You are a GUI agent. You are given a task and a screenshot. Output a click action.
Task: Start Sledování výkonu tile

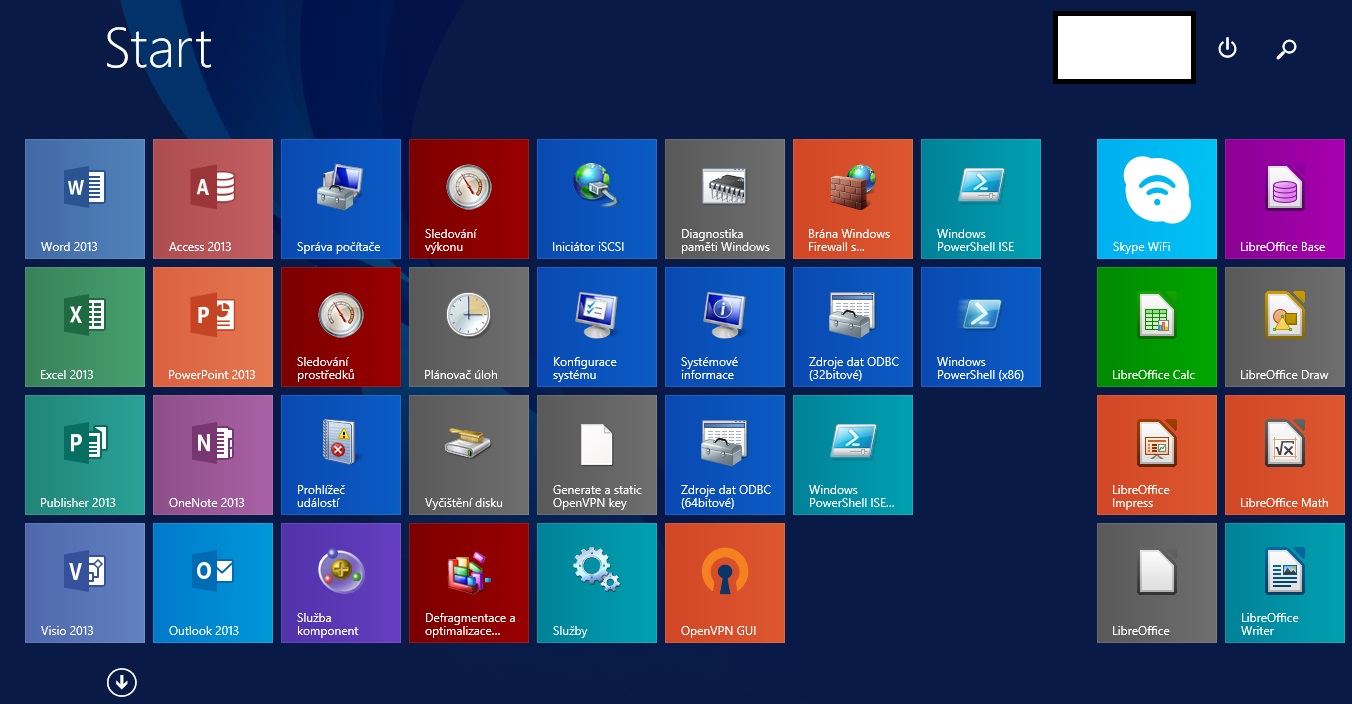(x=469, y=199)
